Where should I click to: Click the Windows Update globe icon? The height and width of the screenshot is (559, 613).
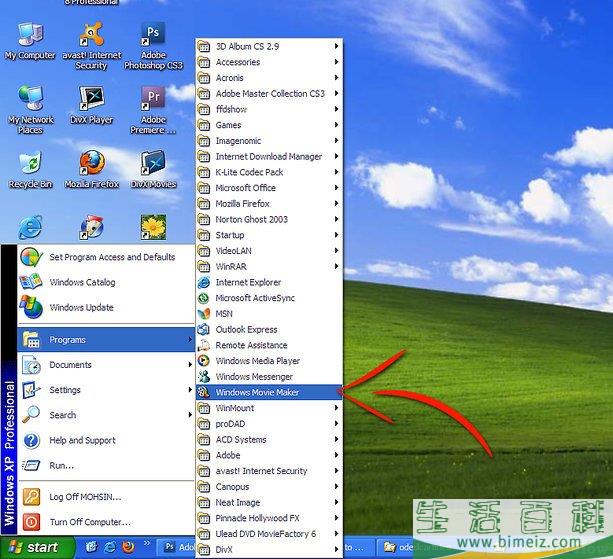[31, 307]
